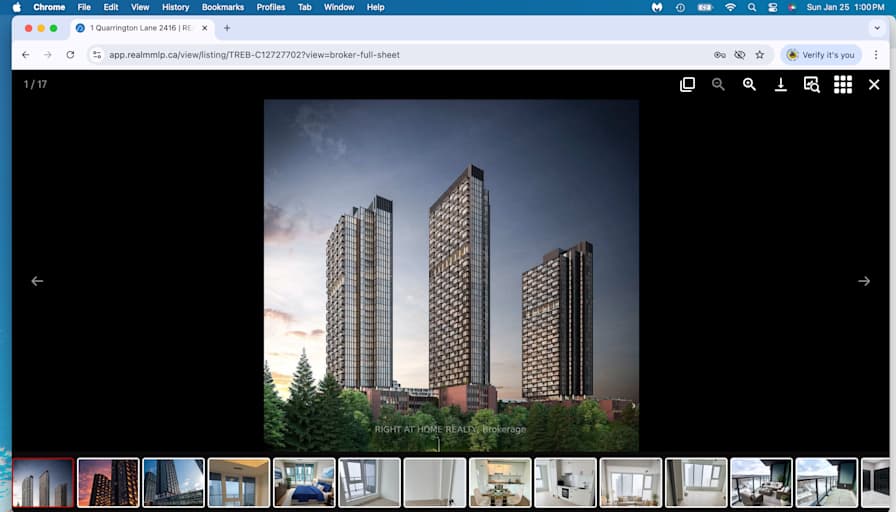Go to the next photo arrow
Screen dimensions: 896x512
(x=864, y=281)
